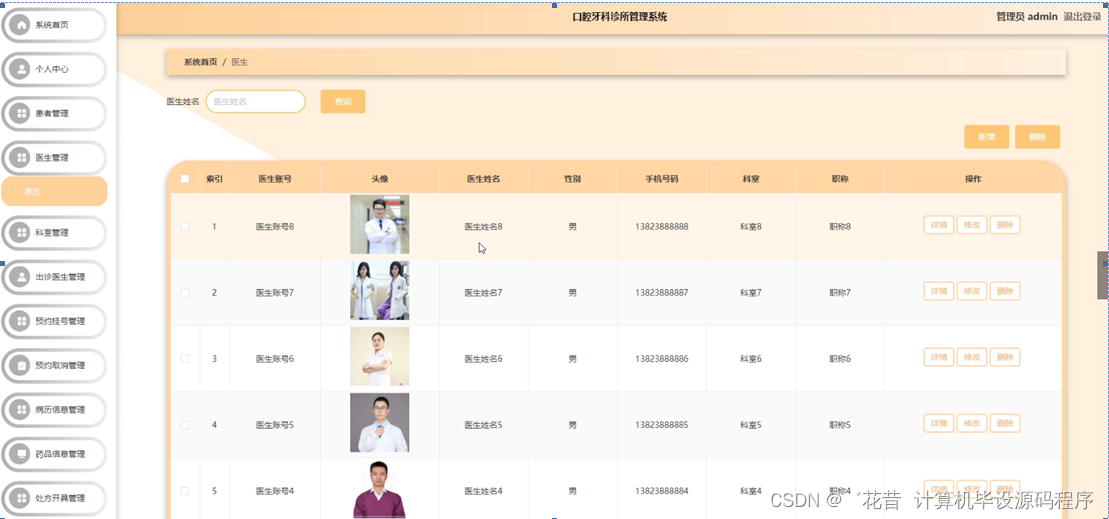
Task: Check the row checkbox for 医生账号5
Action: [185, 425]
